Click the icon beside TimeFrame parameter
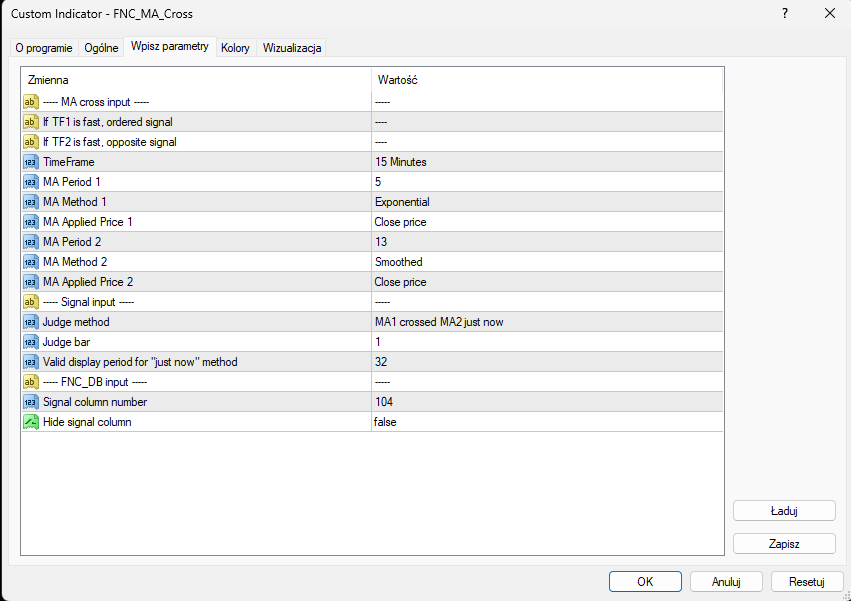Screen dimensions: 851x601 [30, 162]
